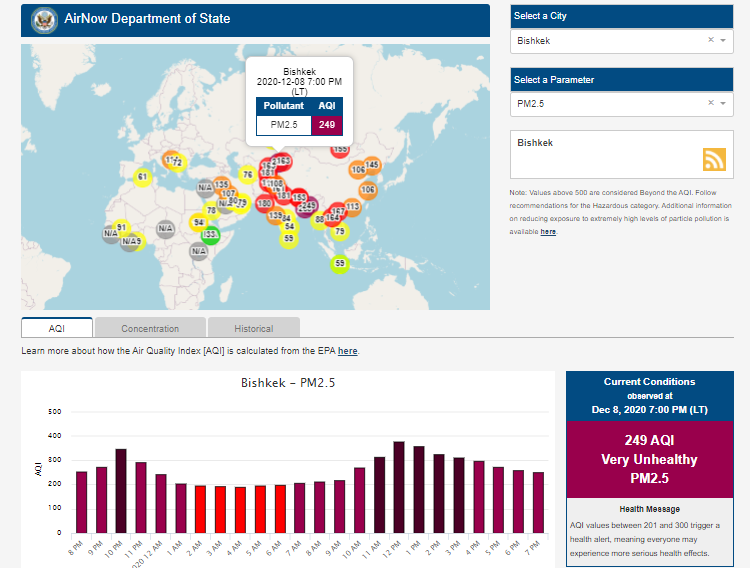Switch to the Concentration tab

[x=150, y=328]
